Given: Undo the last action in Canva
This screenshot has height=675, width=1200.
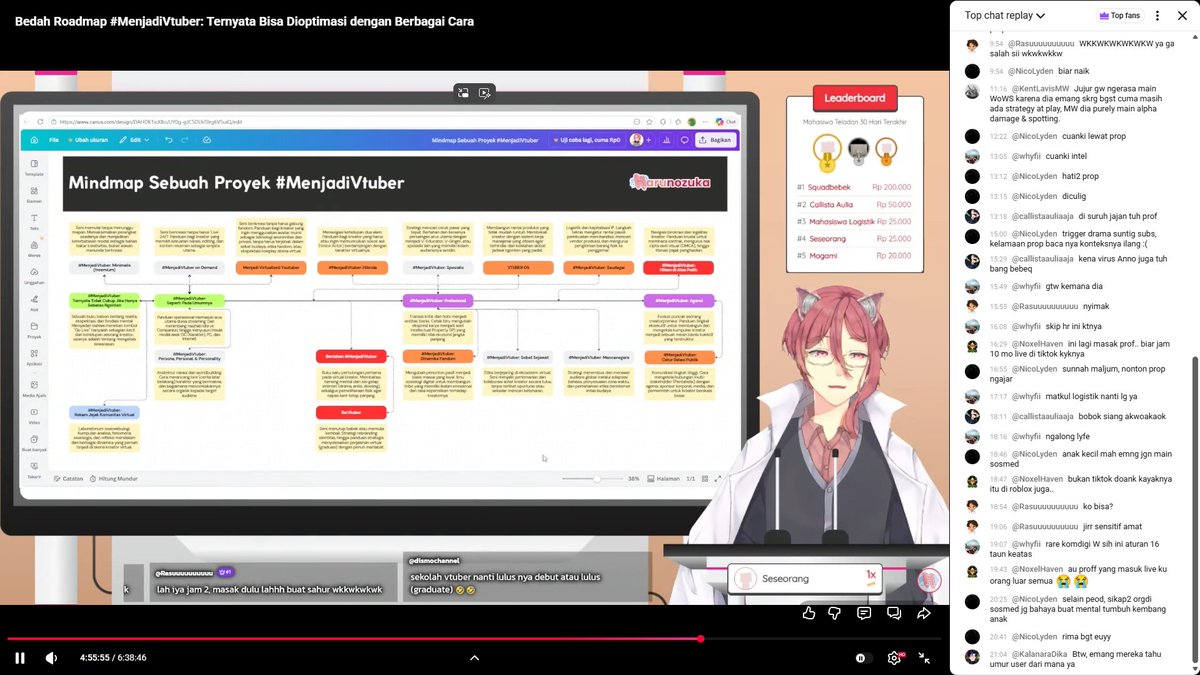Looking at the screenshot, I should pyautogui.click(x=169, y=140).
